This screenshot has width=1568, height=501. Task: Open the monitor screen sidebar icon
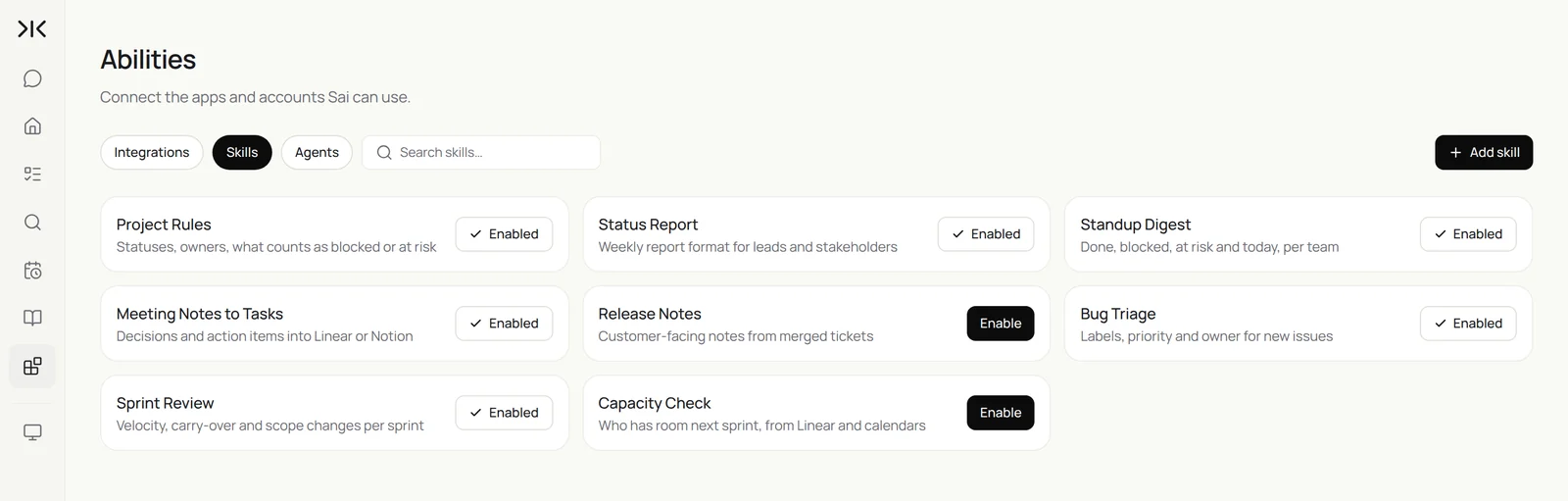32,432
